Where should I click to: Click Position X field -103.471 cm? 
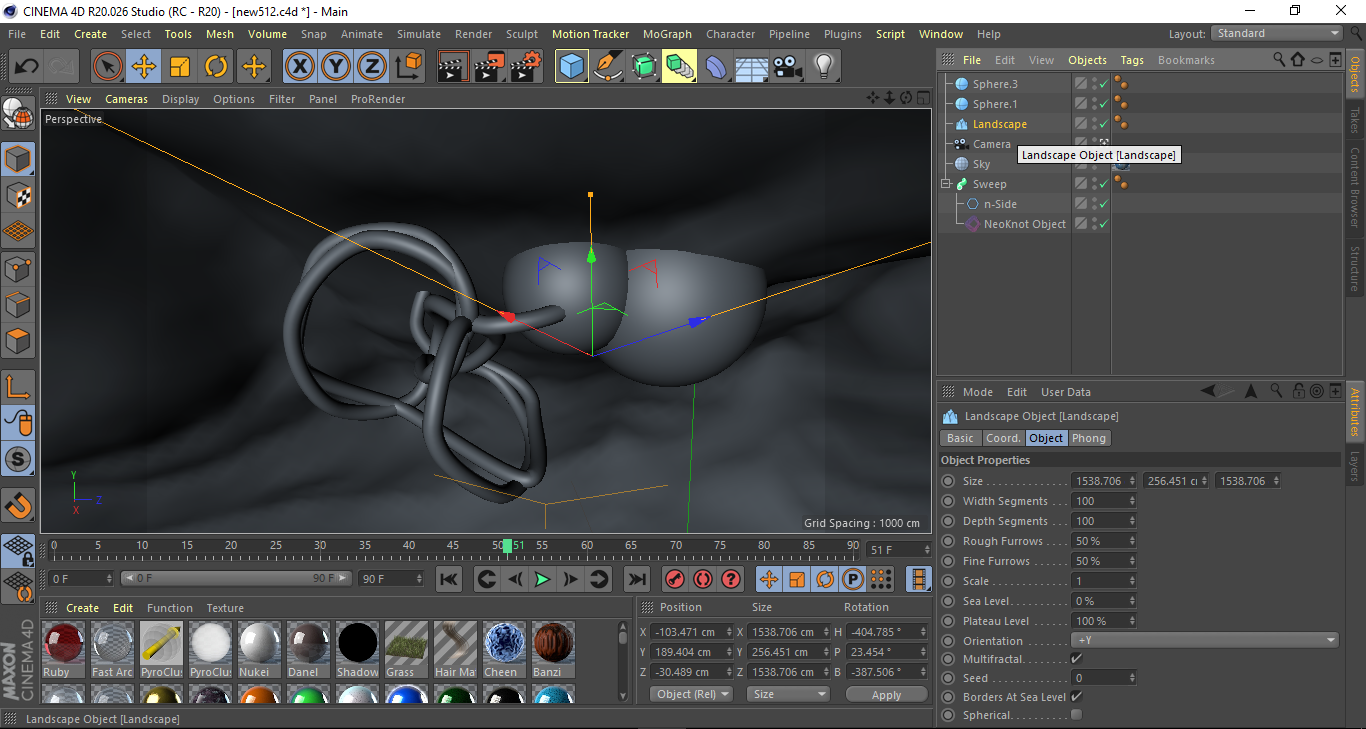tap(690, 632)
